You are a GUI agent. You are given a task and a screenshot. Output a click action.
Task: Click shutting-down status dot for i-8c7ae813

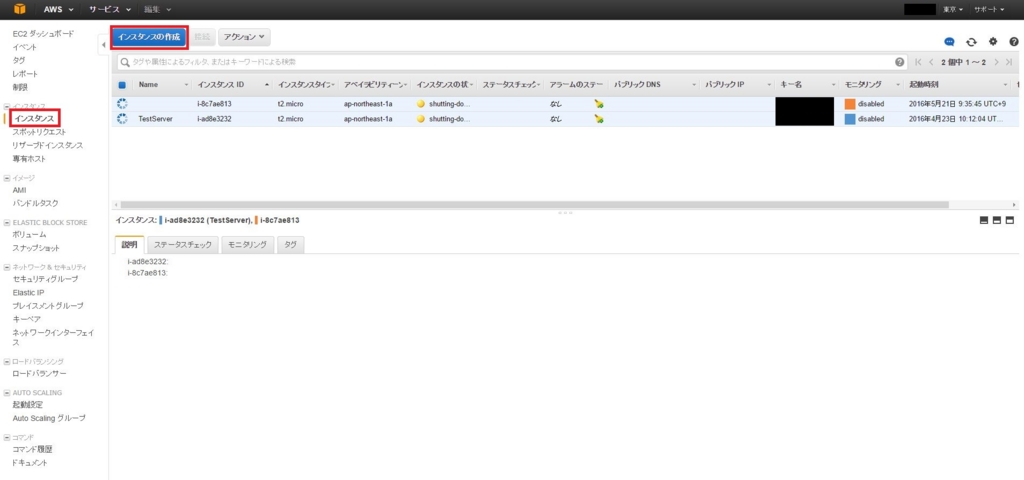tap(421, 104)
